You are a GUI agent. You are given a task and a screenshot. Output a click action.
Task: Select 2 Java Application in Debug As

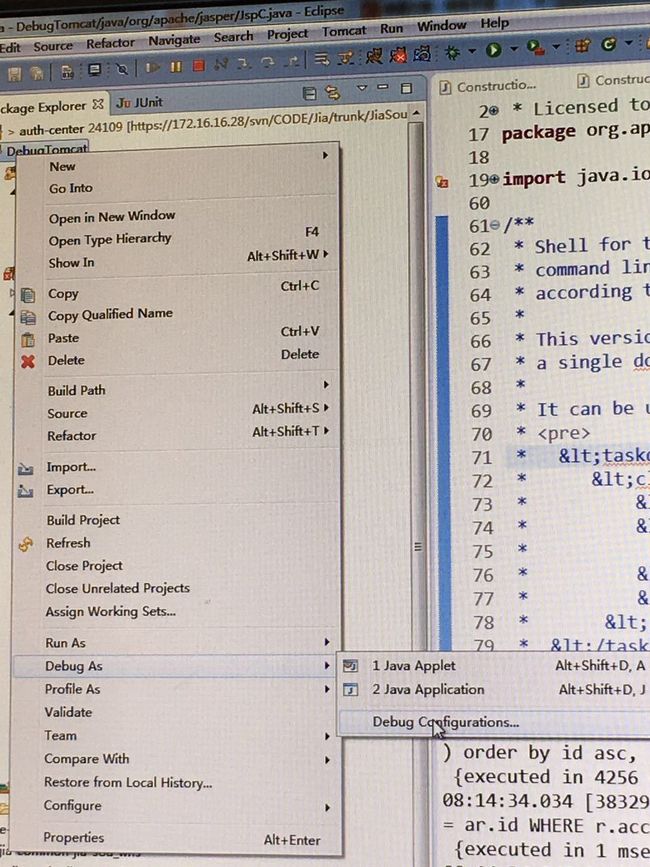pyautogui.click(x=495, y=690)
